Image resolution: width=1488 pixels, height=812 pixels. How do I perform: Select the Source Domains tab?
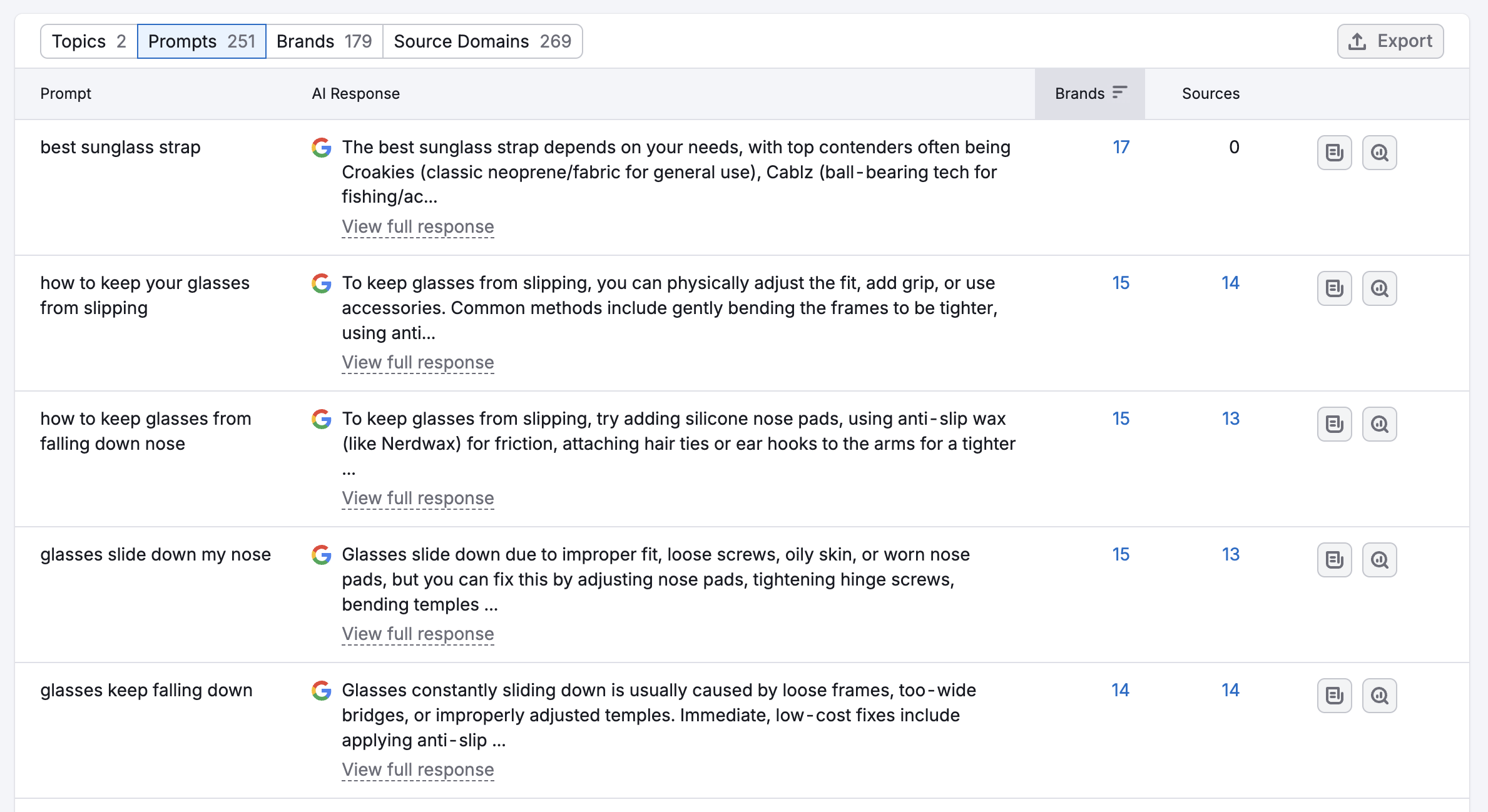tap(482, 41)
